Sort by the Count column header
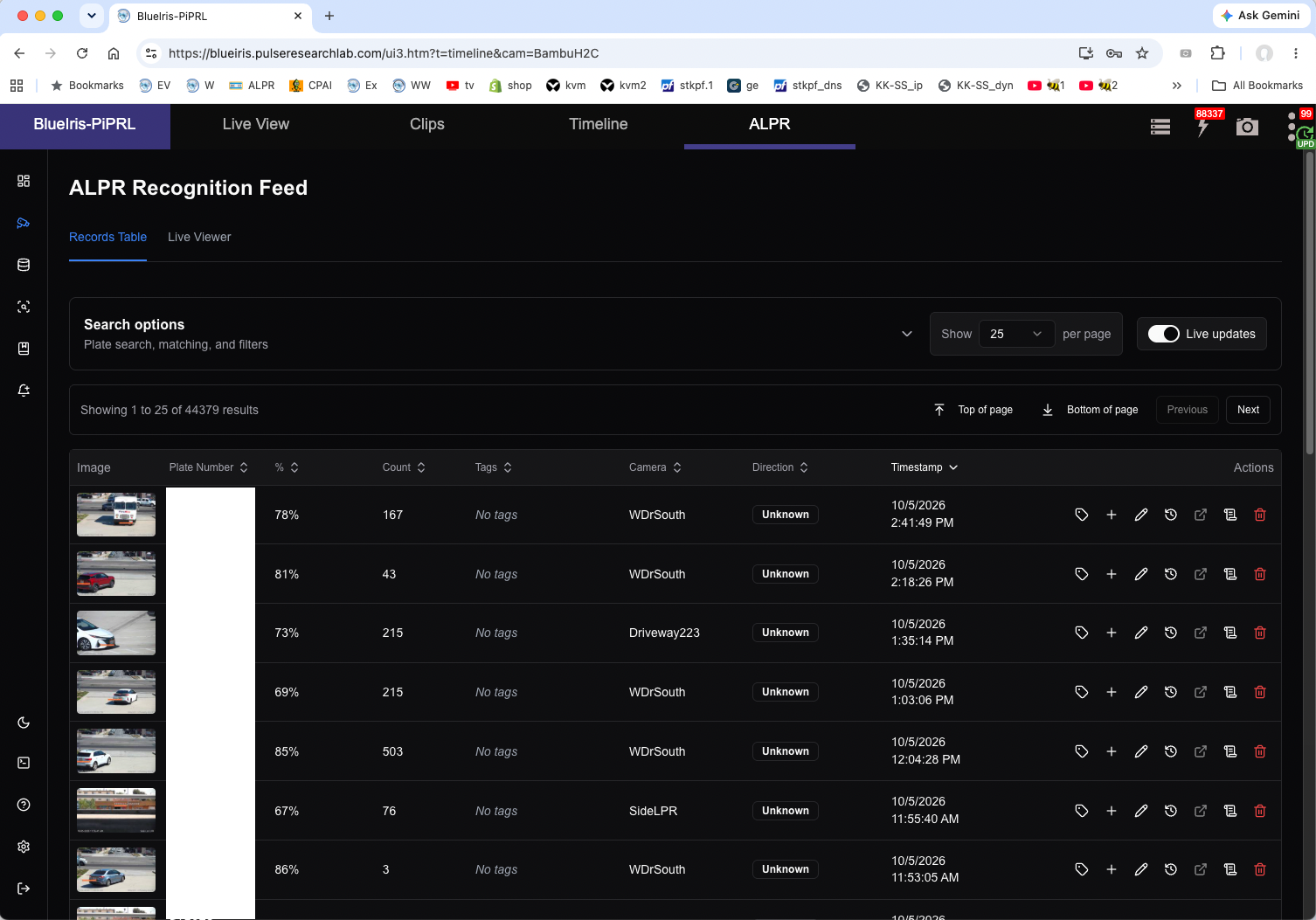The height and width of the screenshot is (920, 1316). pyautogui.click(x=404, y=467)
